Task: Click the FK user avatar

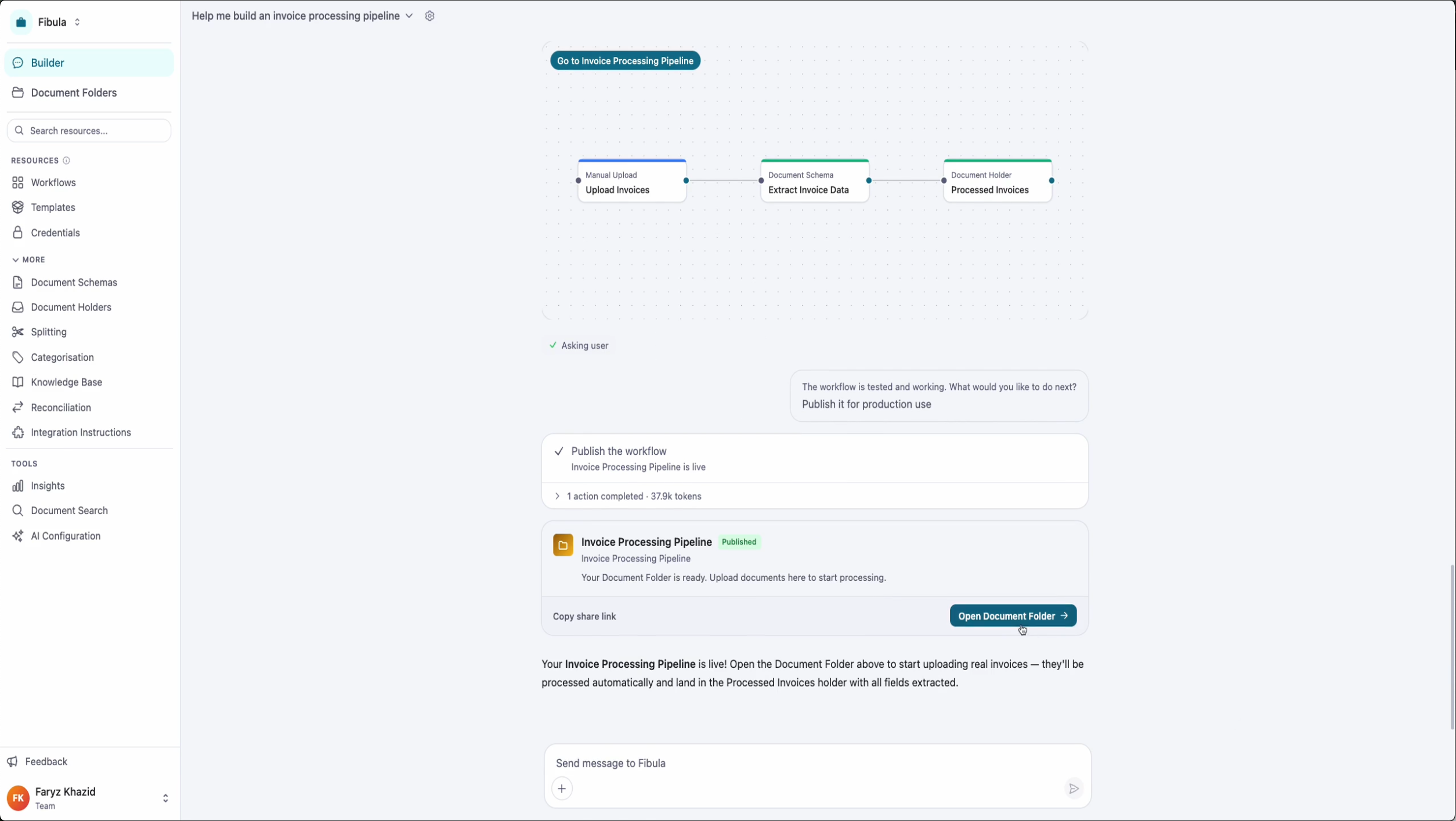Action: [18, 798]
